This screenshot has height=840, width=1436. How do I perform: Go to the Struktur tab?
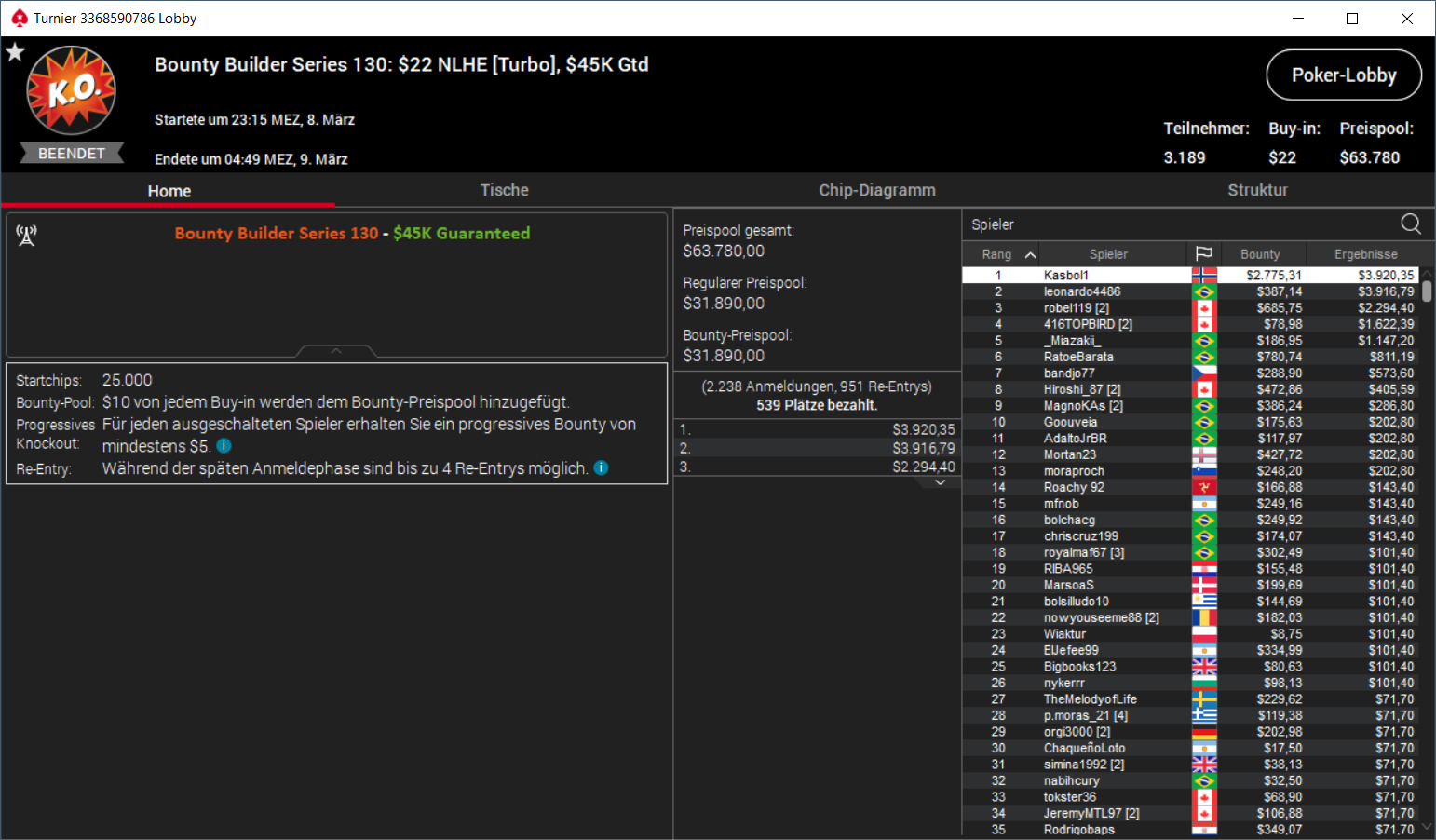1257,190
